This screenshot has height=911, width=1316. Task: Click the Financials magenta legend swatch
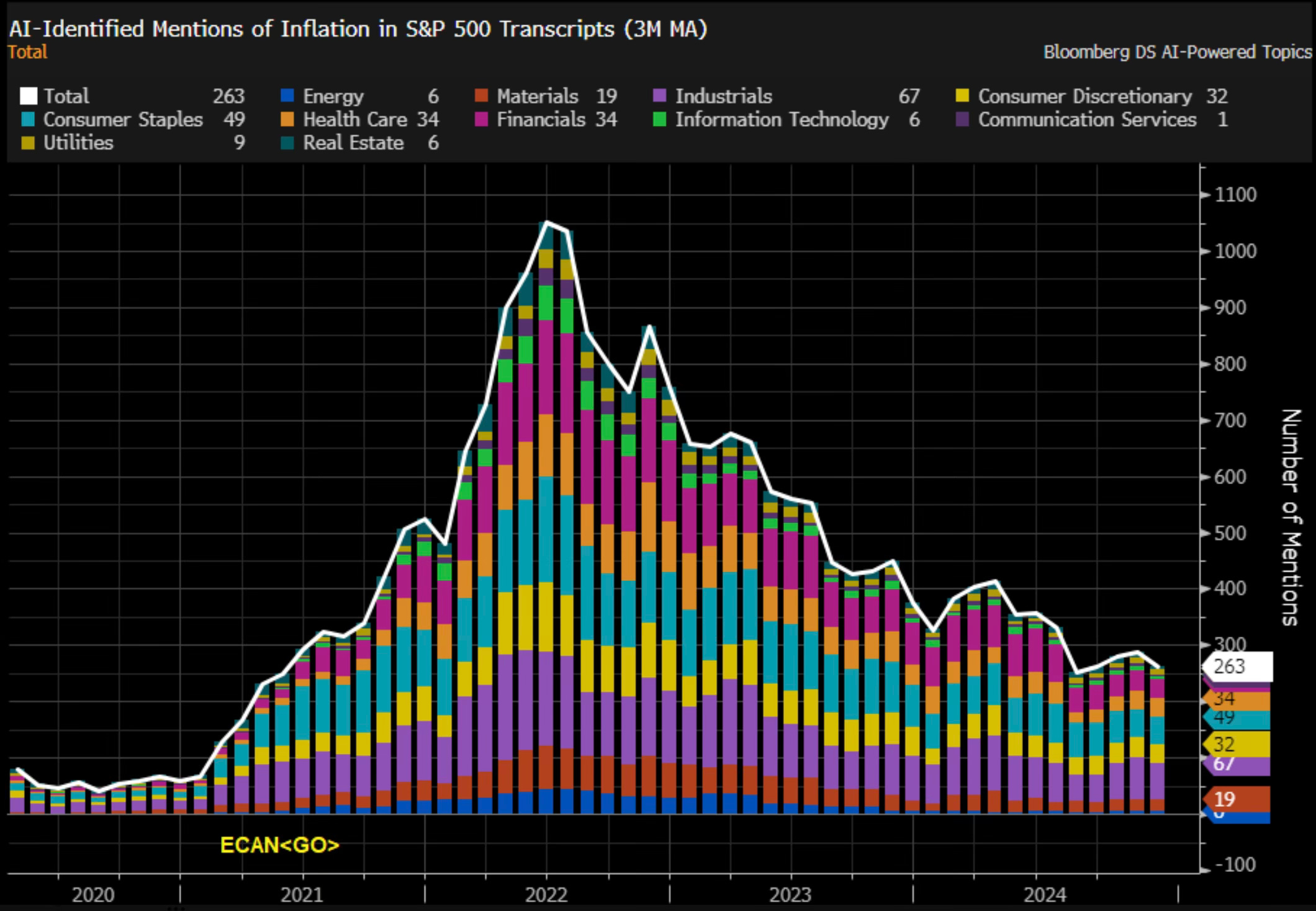click(481, 119)
